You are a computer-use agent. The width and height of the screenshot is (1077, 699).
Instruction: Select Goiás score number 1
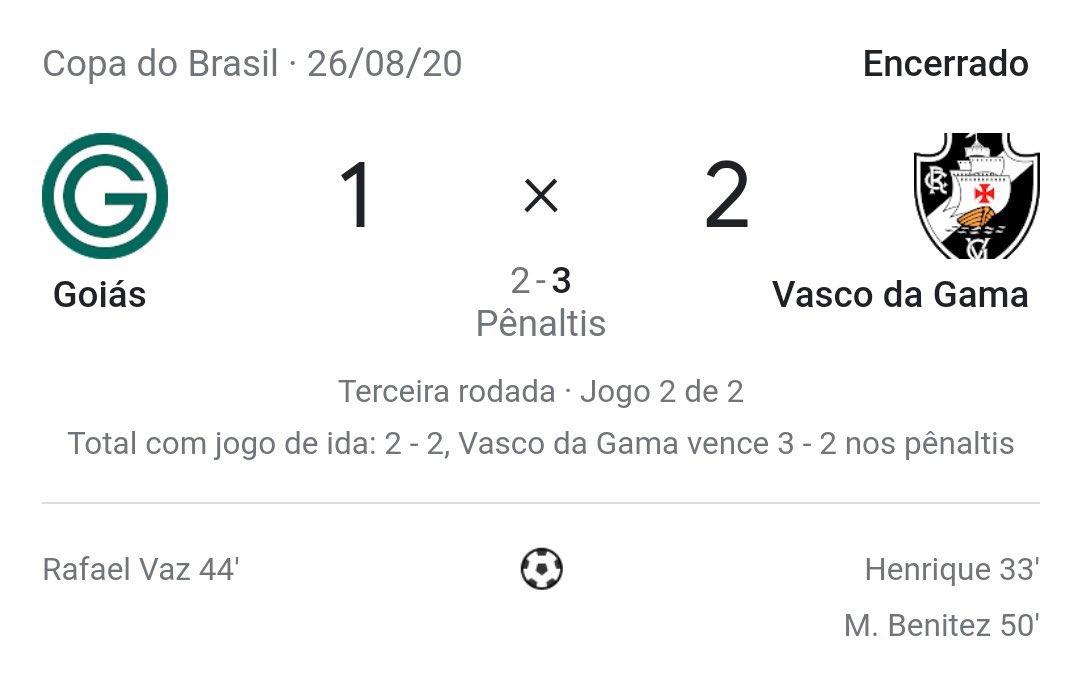click(x=355, y=197)
